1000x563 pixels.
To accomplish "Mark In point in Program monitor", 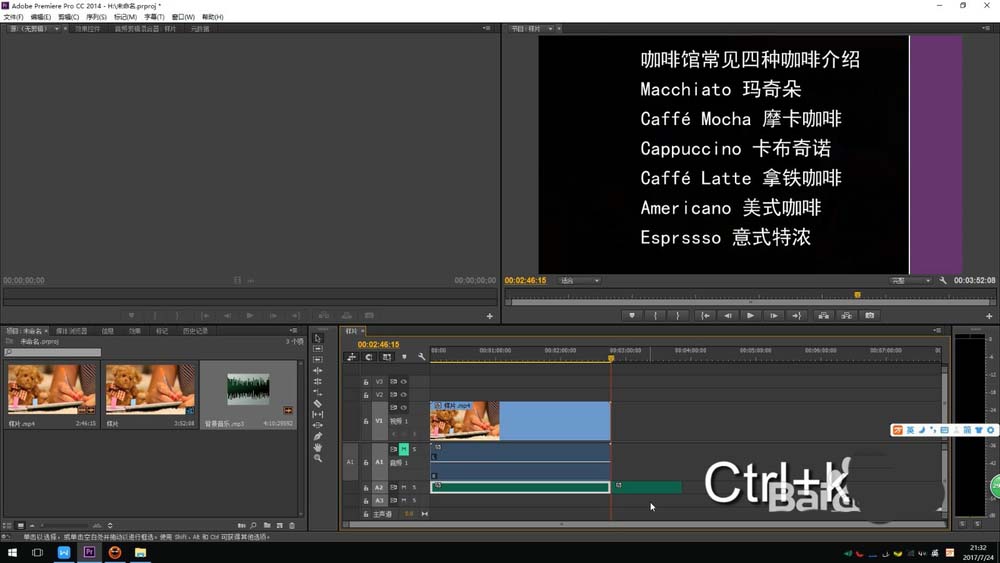I will point(655,316).
